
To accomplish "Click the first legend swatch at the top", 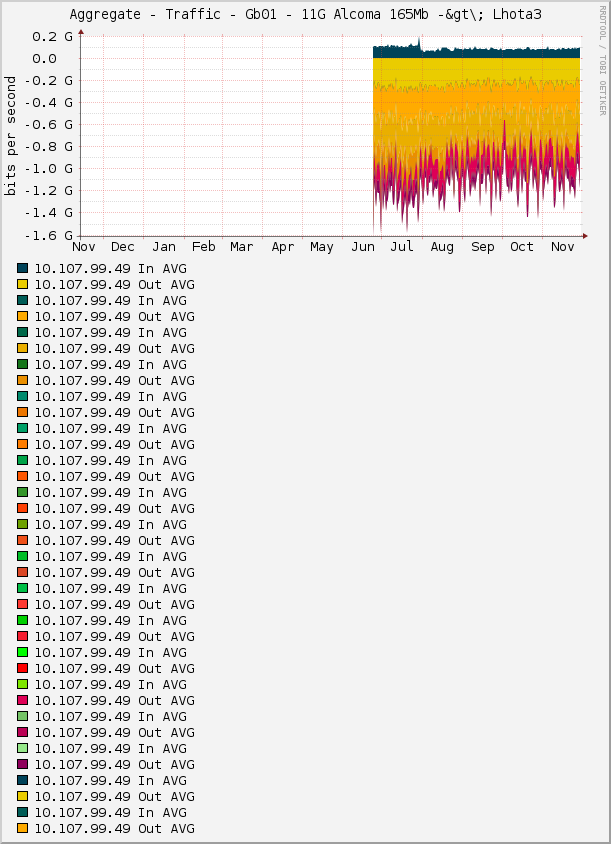I will point(23,268).
